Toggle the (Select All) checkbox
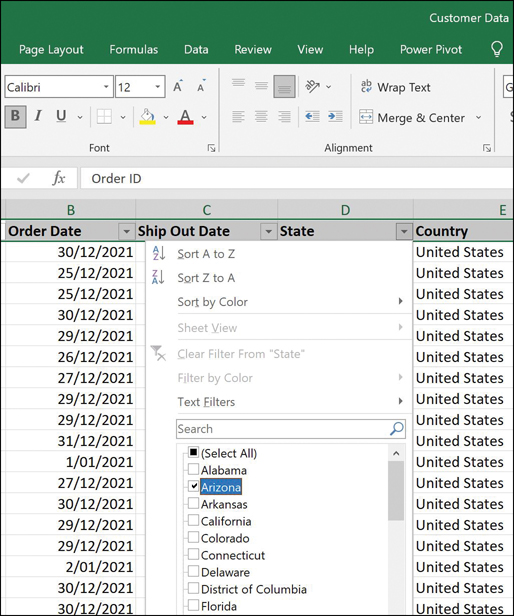Image resolution: width=514 pixels, height=616 pixels. coord(193,452)
